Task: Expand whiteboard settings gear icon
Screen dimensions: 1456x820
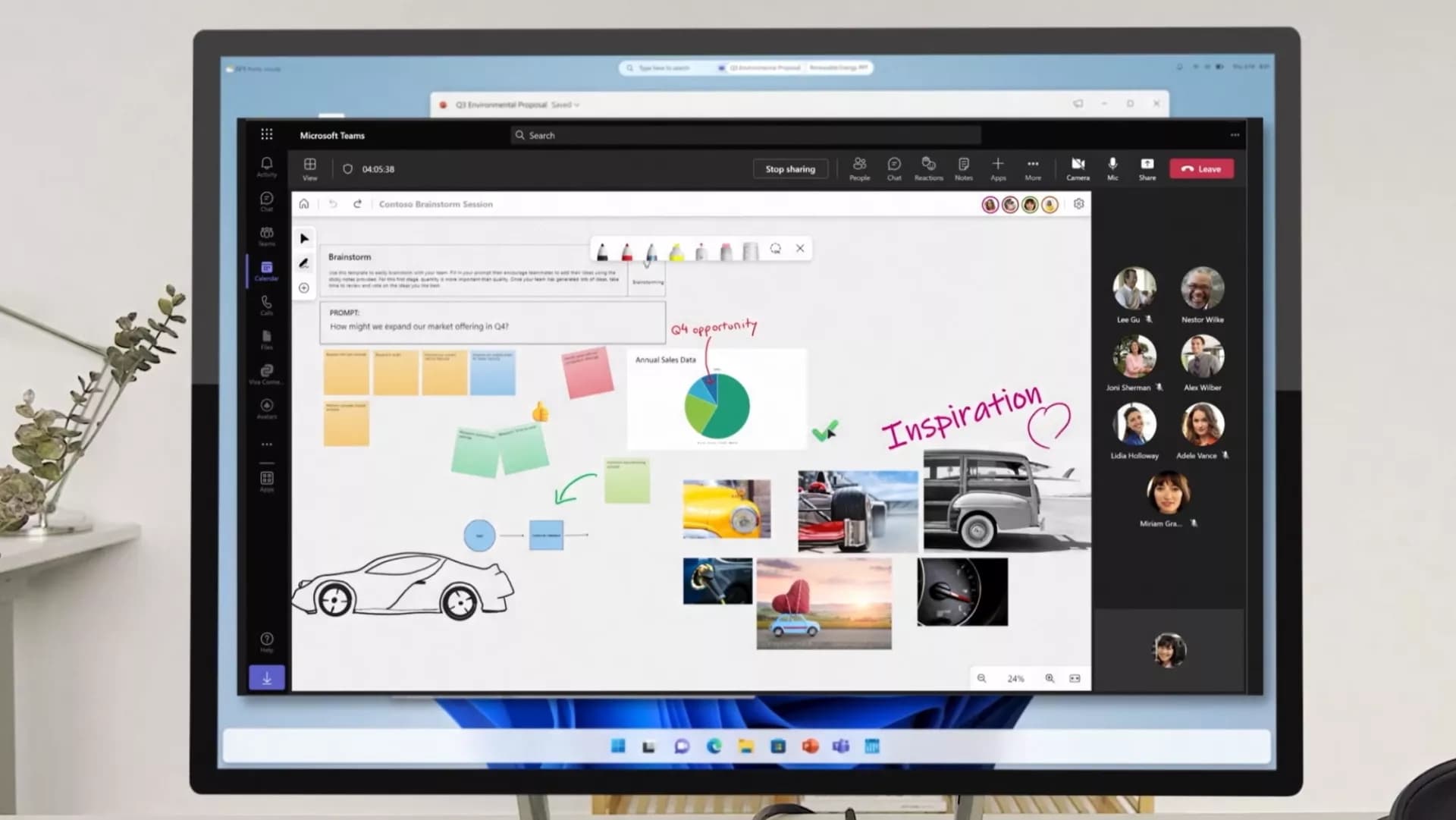Action: [1080, 204]
